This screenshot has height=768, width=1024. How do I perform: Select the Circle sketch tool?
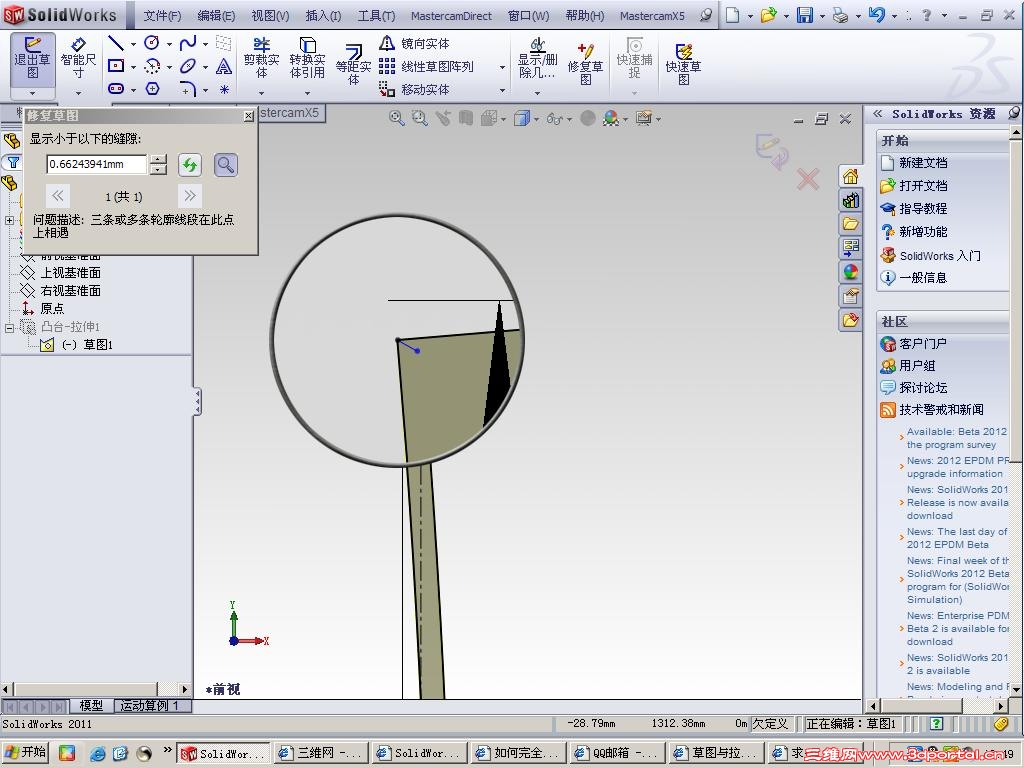pyautogui.click(x=152, y=44)
